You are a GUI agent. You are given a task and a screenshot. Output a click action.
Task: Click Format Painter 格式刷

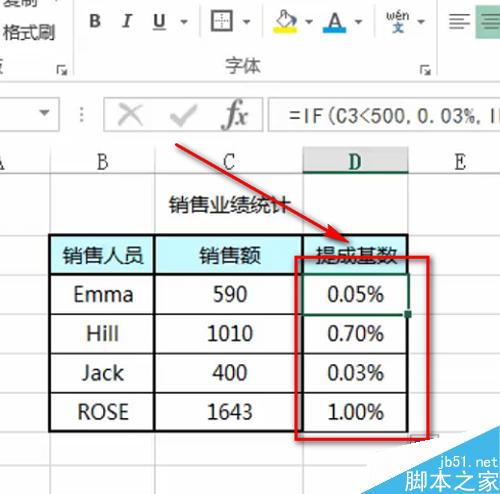point(29,33)
